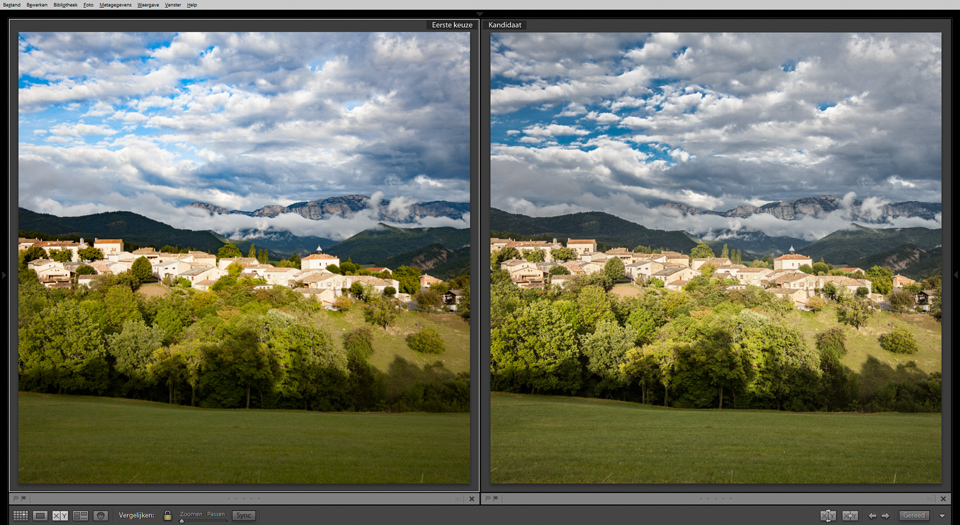The image size is (960, 525).
Task: Toggle flag under Eerste keuze photo
Action: pyautogui.click(x=16, y=498)
